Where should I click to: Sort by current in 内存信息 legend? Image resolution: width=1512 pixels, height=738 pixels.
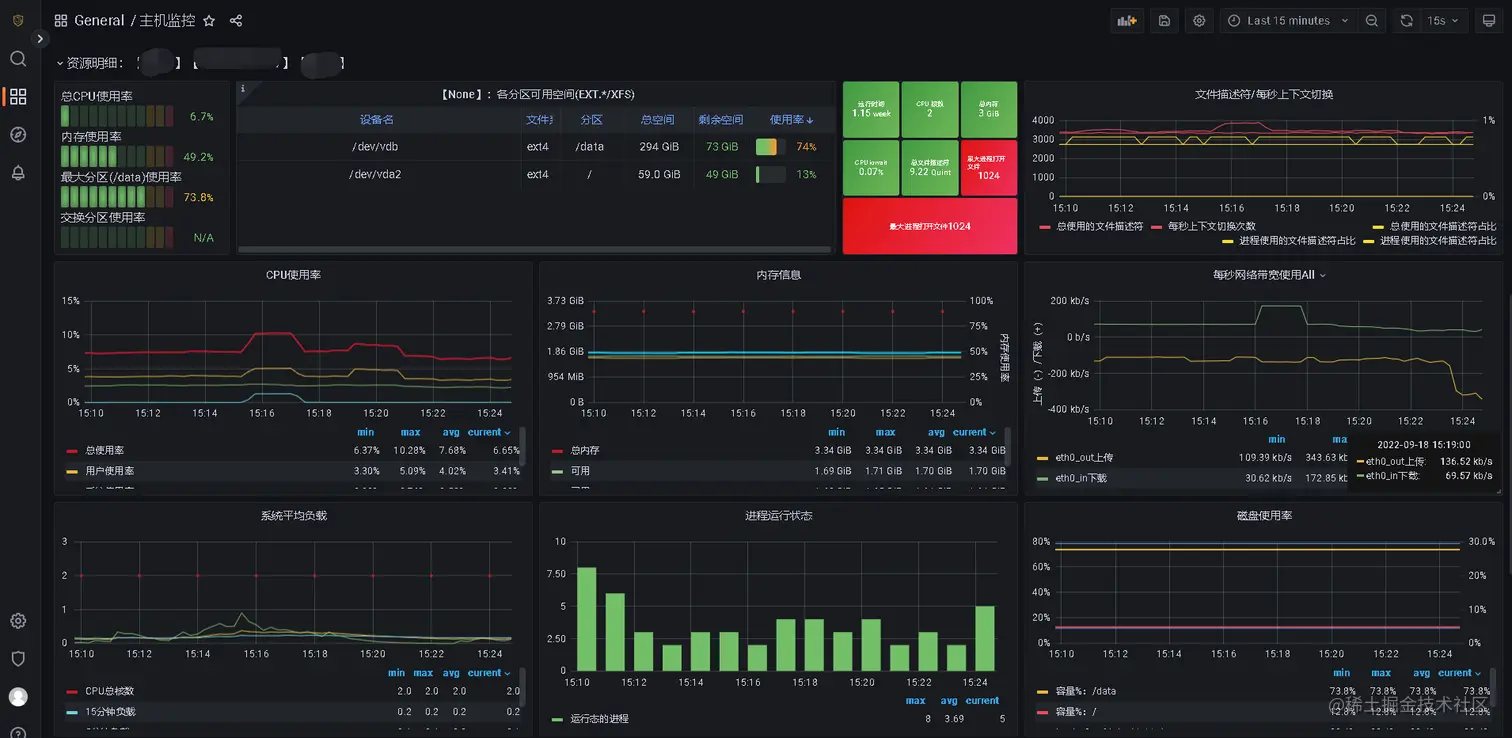point(975,432)
